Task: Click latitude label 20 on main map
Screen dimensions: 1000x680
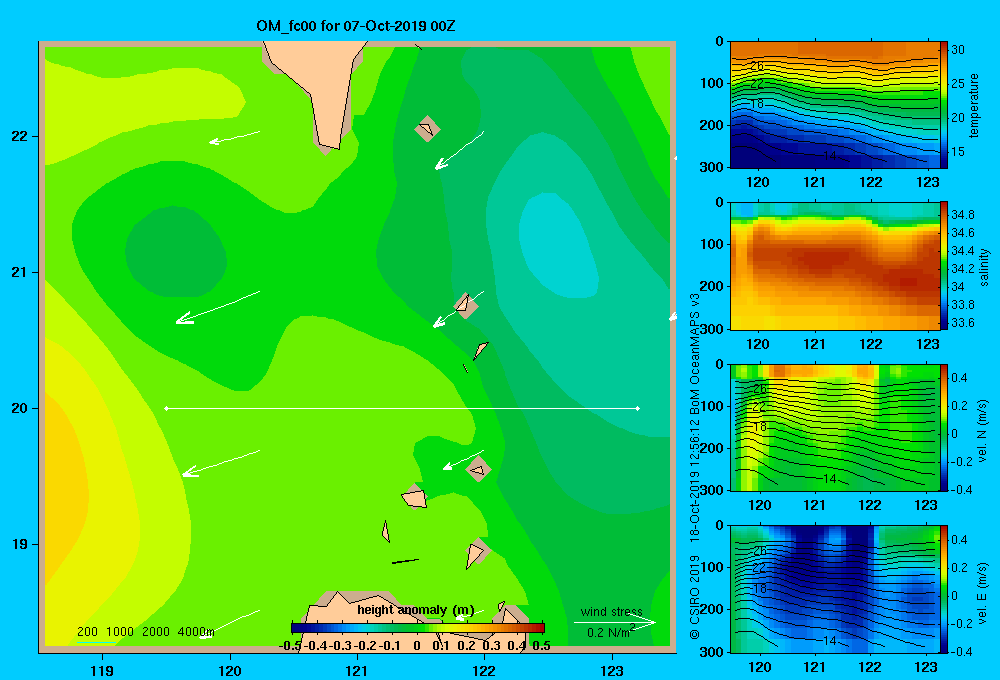Action: point(20,408)
